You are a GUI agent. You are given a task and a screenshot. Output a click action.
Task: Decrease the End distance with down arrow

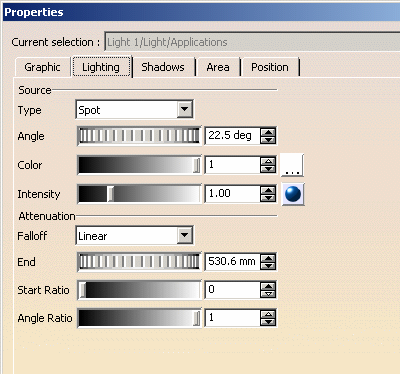click(x=268, y=266)
